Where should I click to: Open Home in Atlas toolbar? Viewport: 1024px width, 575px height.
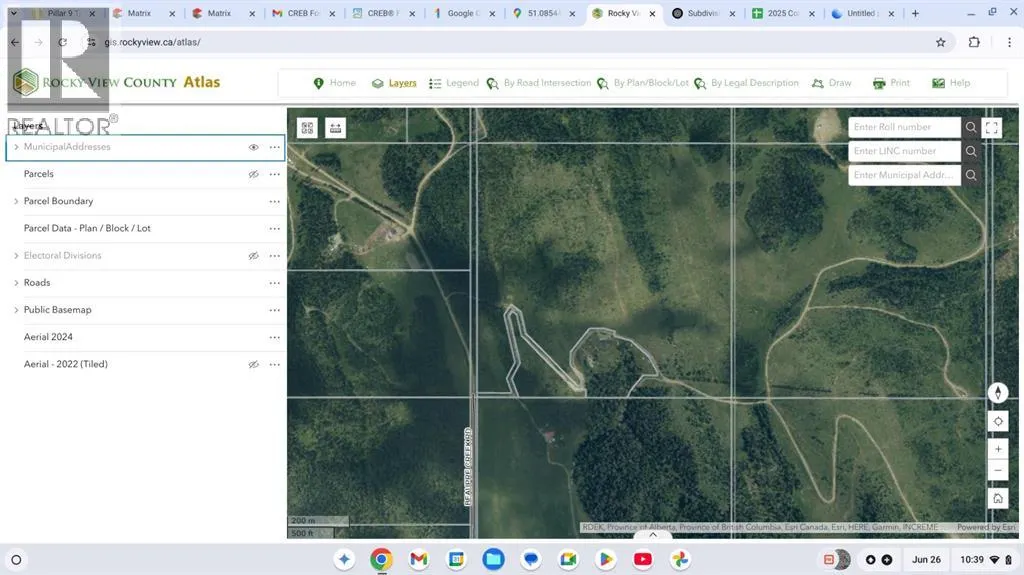point(335,83)
